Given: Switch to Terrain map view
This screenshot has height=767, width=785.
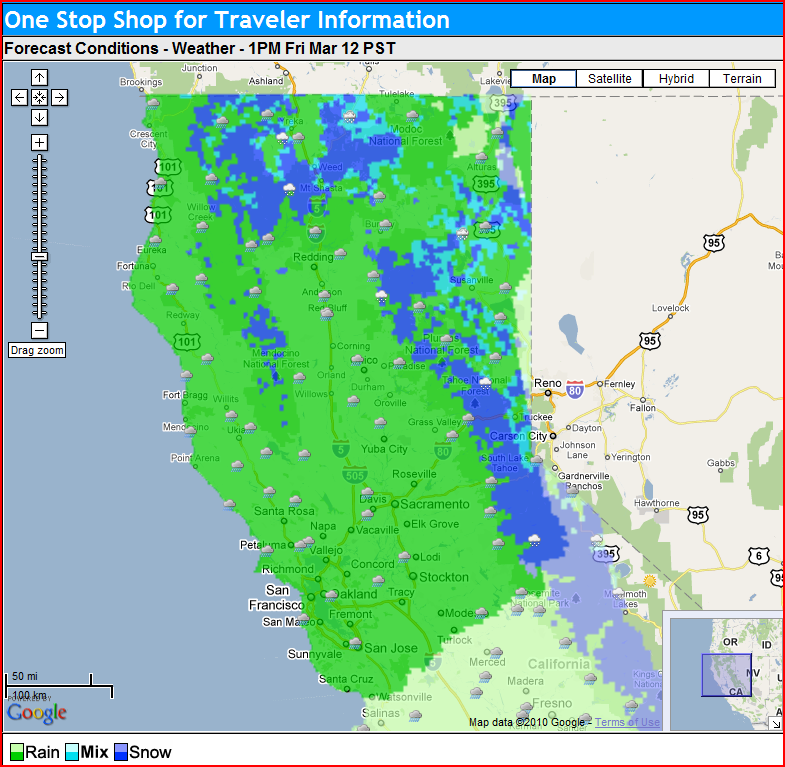Looking at the screenshot, I should (742, 79).
